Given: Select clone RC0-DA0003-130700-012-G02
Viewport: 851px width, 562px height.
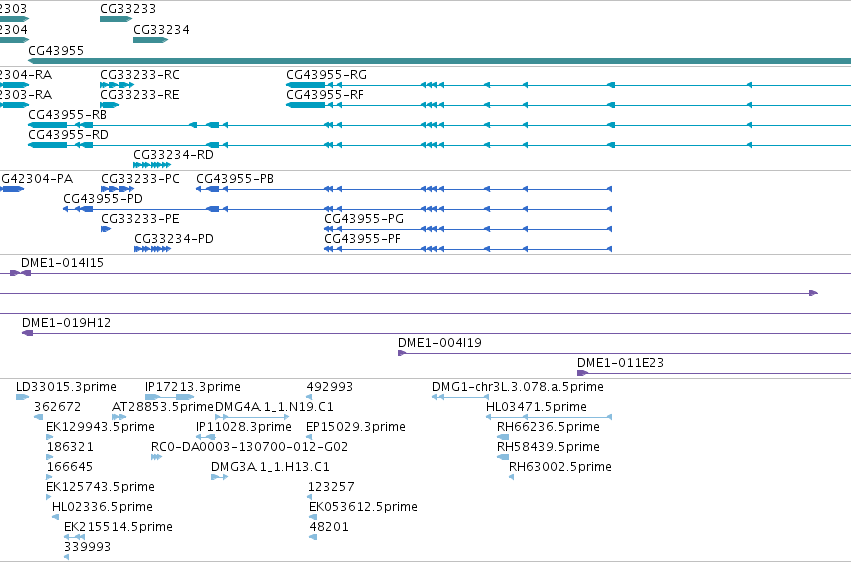Looking at the screenshot, I should click(x=250, y=448).
